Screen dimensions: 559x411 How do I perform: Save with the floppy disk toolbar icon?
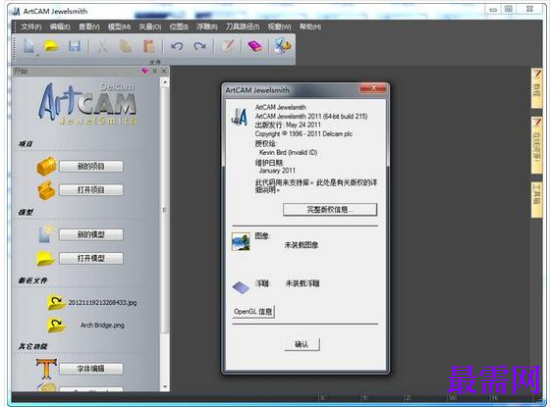(x=75, y=46)
